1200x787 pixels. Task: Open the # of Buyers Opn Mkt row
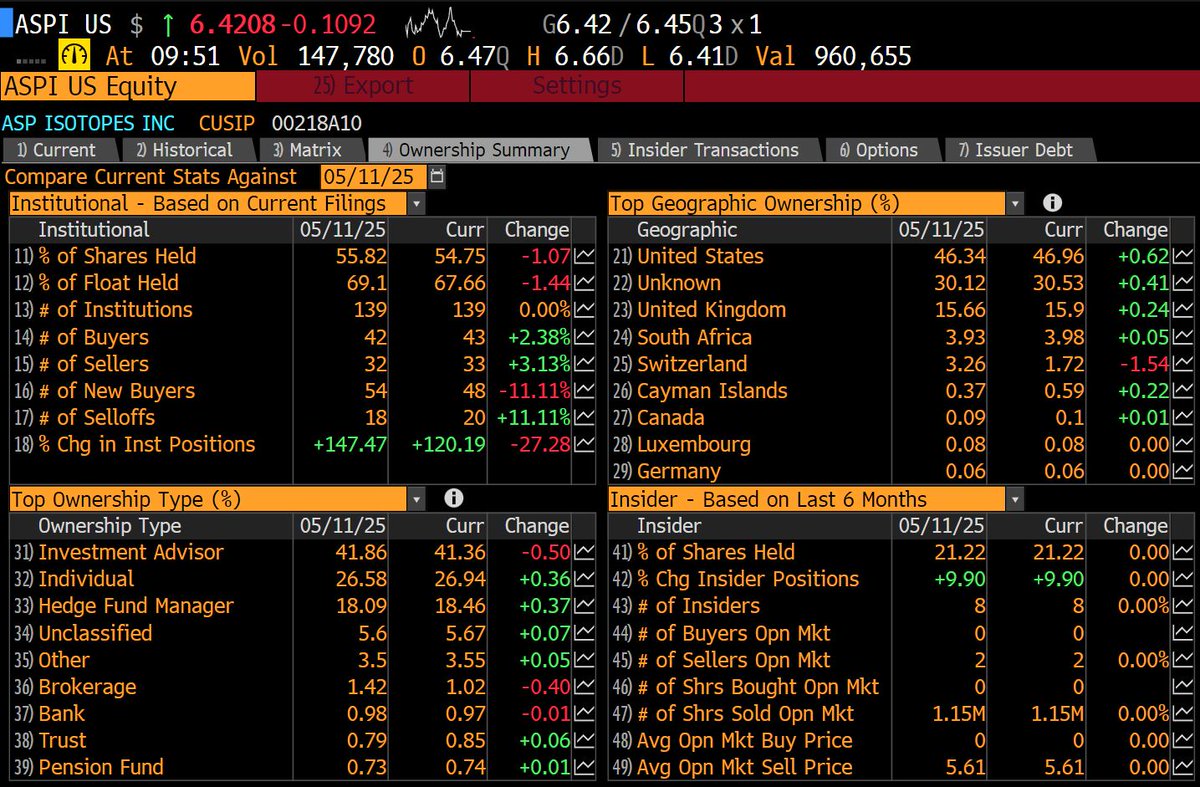coord(902,633)
